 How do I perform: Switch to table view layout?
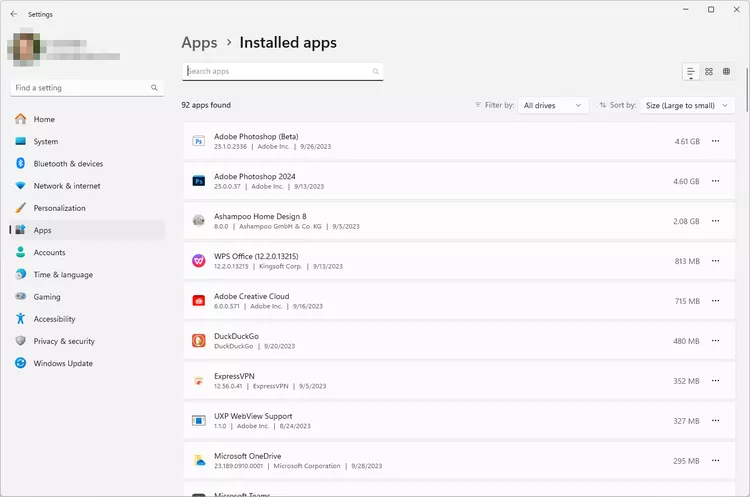pos(727,72)
